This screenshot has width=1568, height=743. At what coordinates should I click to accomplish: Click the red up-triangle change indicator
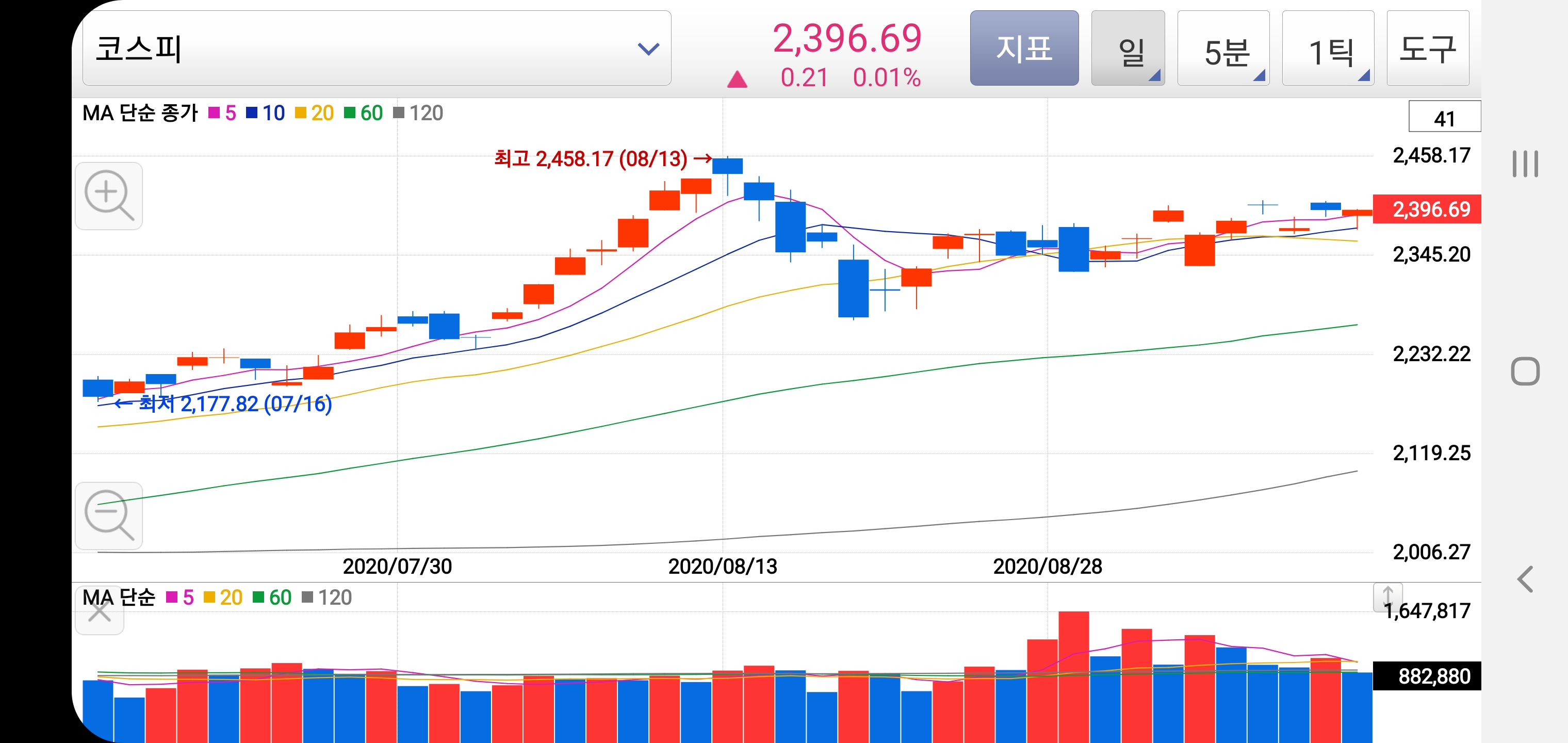[x=737, y=79]
